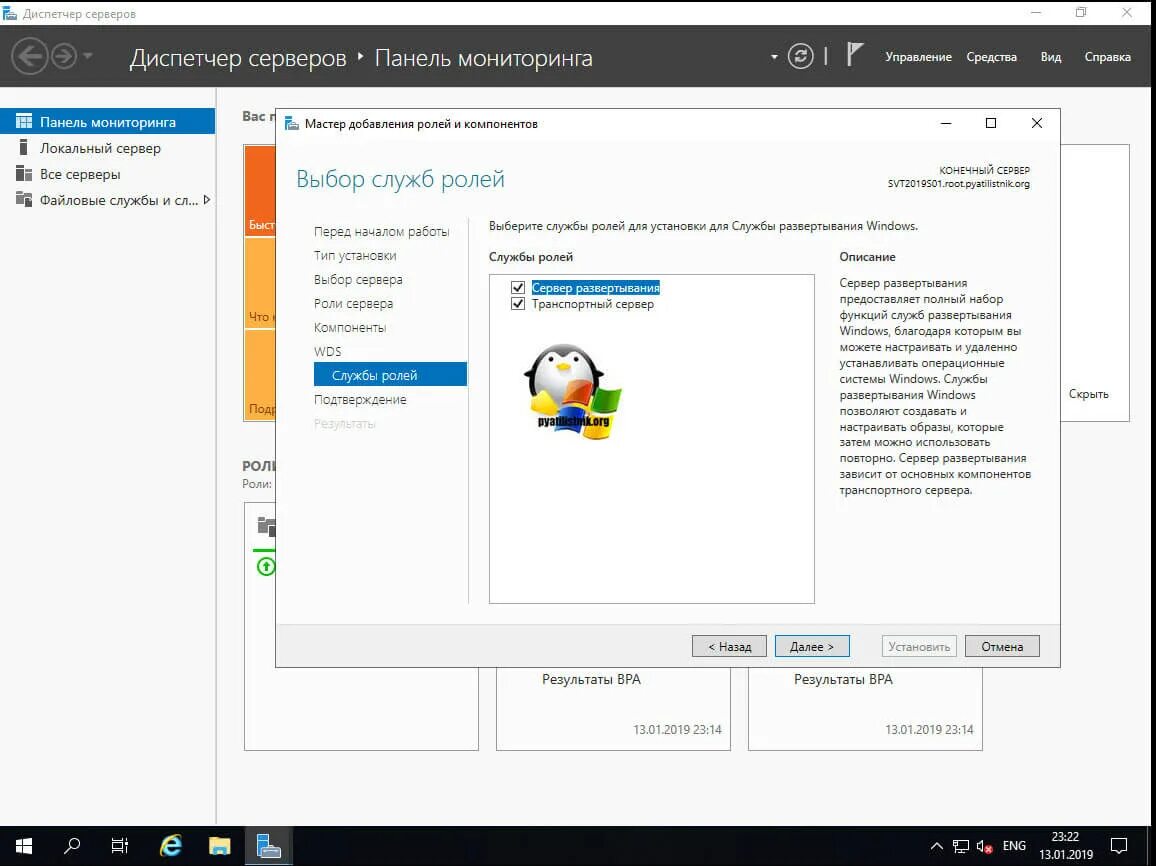Open the Action Center icon in system tray
1156x866 pixels.
(x=1120, y=845)
